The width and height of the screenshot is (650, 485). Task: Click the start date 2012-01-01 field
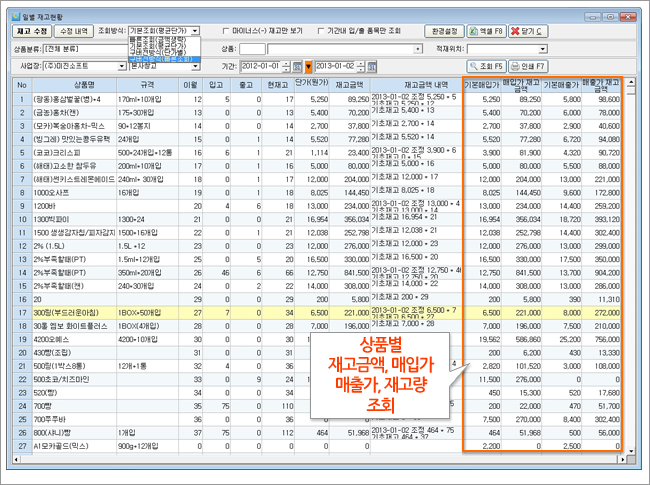pos(261,66)
